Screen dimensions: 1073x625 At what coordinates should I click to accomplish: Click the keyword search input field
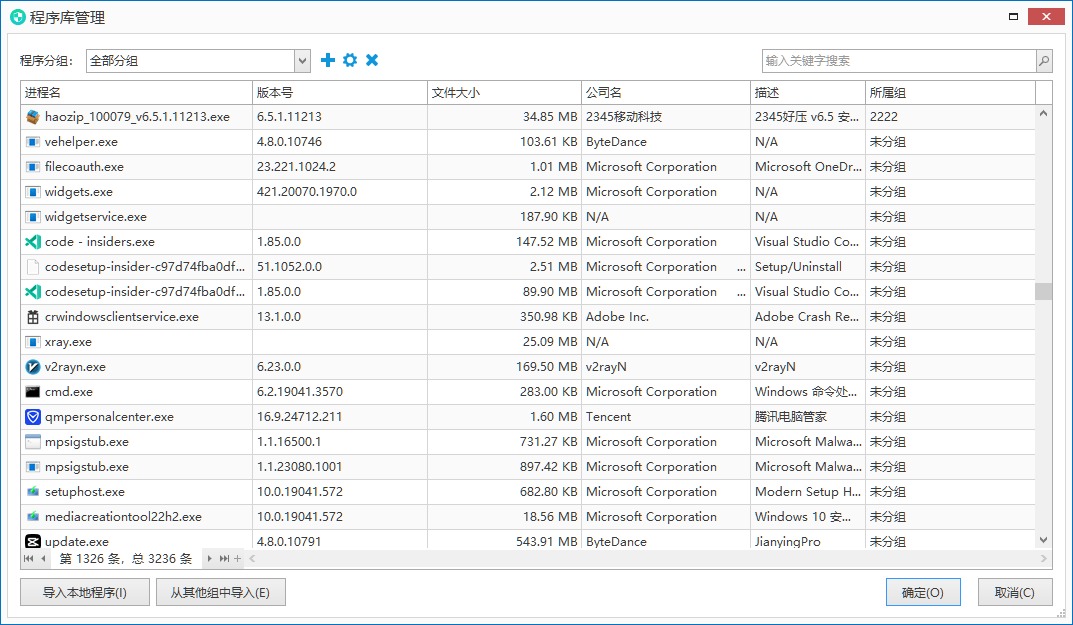899,61
